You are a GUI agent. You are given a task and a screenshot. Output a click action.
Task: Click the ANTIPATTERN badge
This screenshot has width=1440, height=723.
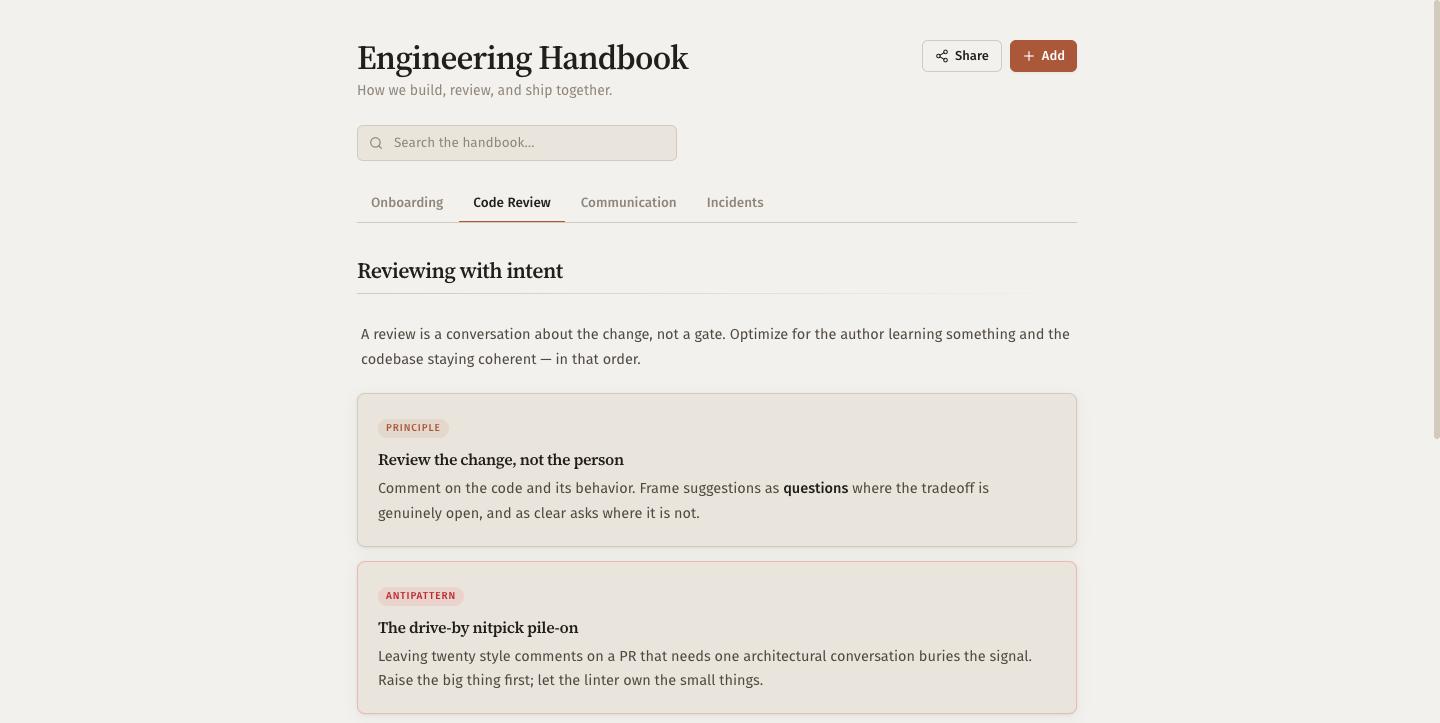(421, 596)
